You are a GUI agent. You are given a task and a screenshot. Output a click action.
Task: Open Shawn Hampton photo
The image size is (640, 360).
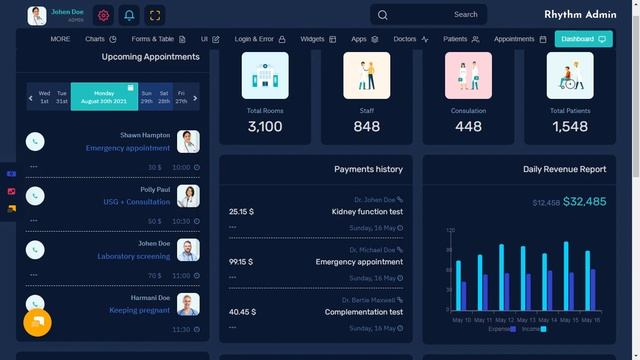click(188, 142)
